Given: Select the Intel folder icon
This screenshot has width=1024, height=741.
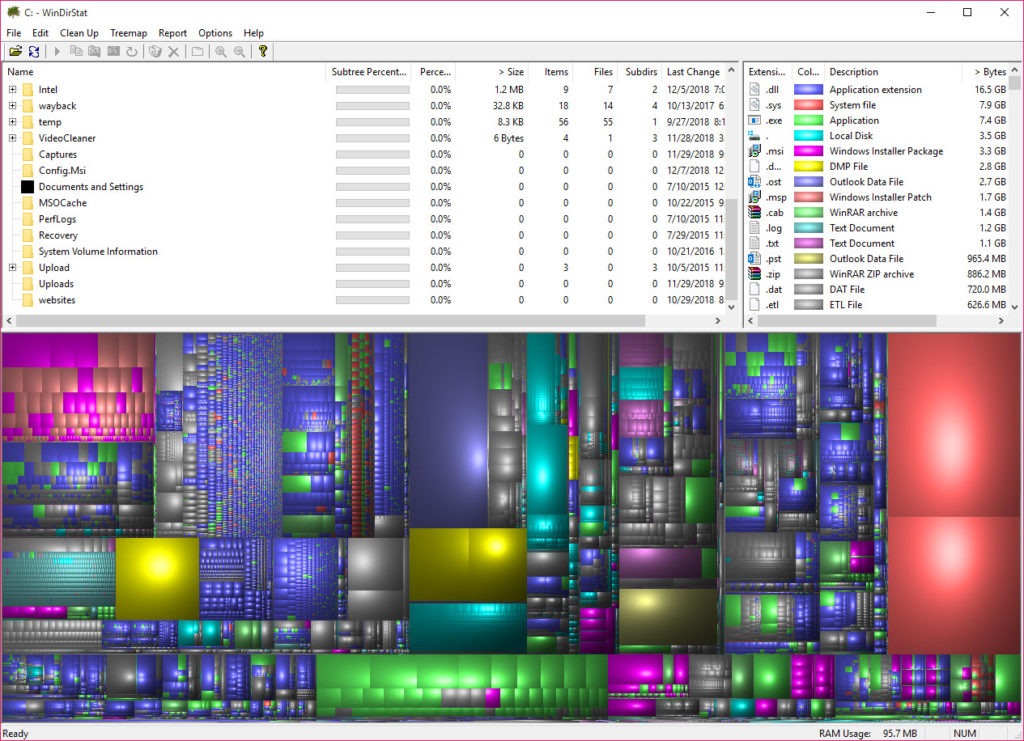Looking at the screenshot, I should click(x=27, y=89).
